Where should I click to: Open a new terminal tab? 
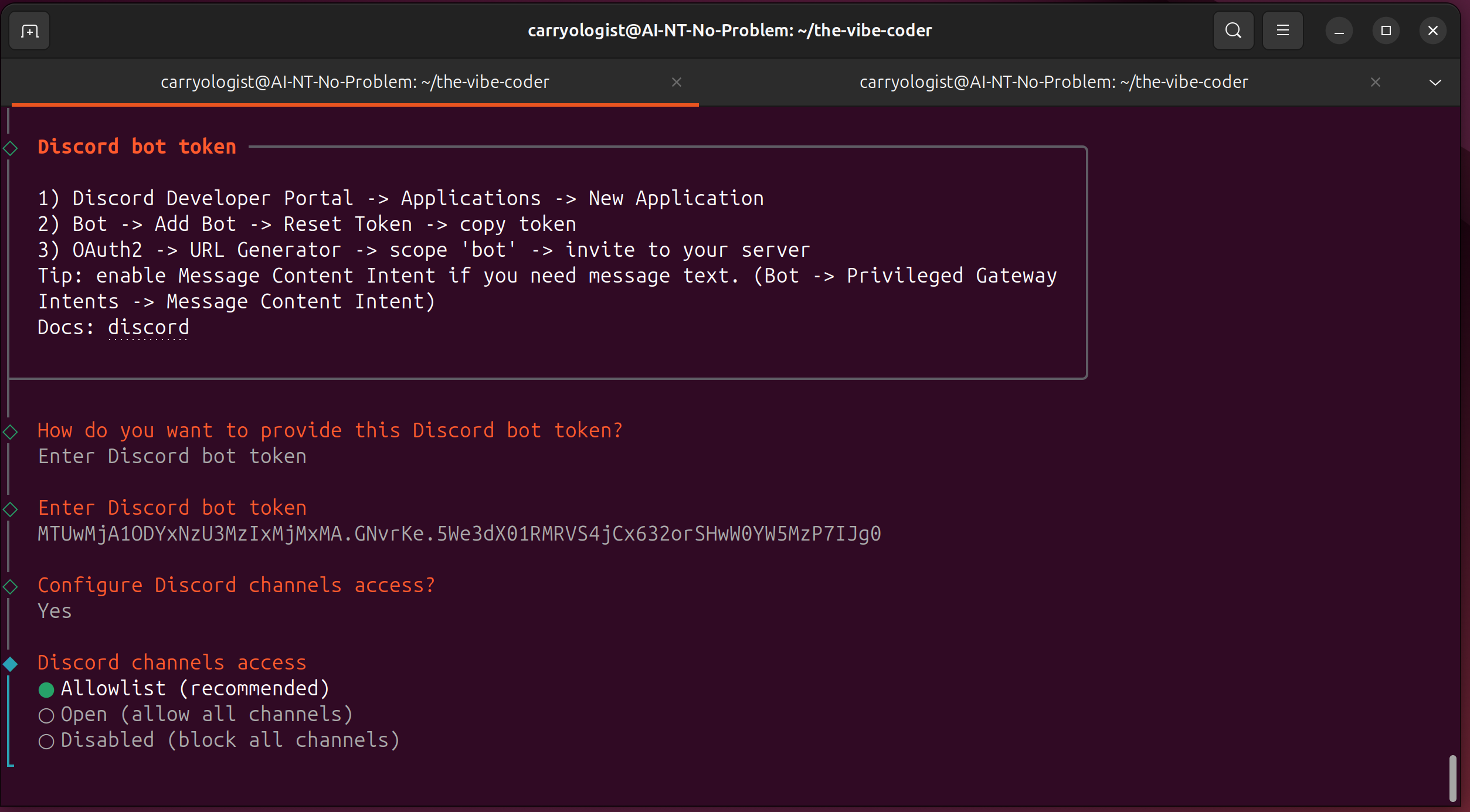(29, 30)
